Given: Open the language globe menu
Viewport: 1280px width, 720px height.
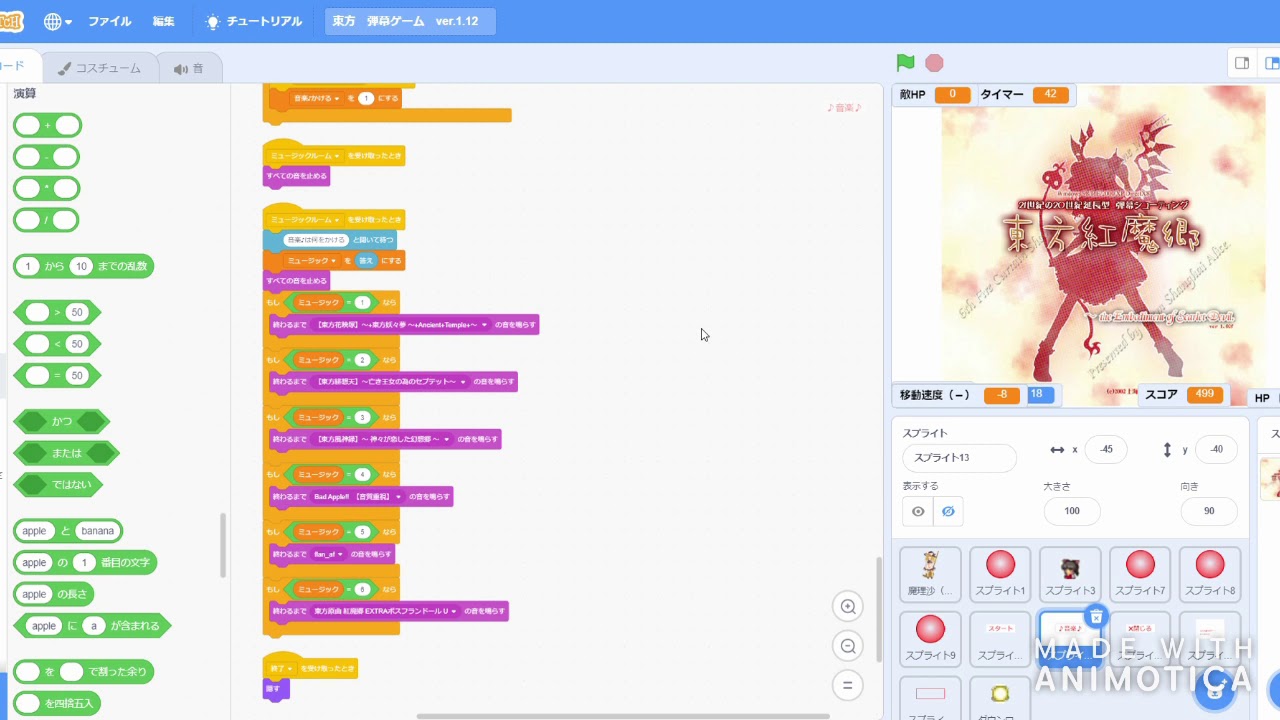Looking at the screenshot, I should pyautogui.click(x=58, y=21).
